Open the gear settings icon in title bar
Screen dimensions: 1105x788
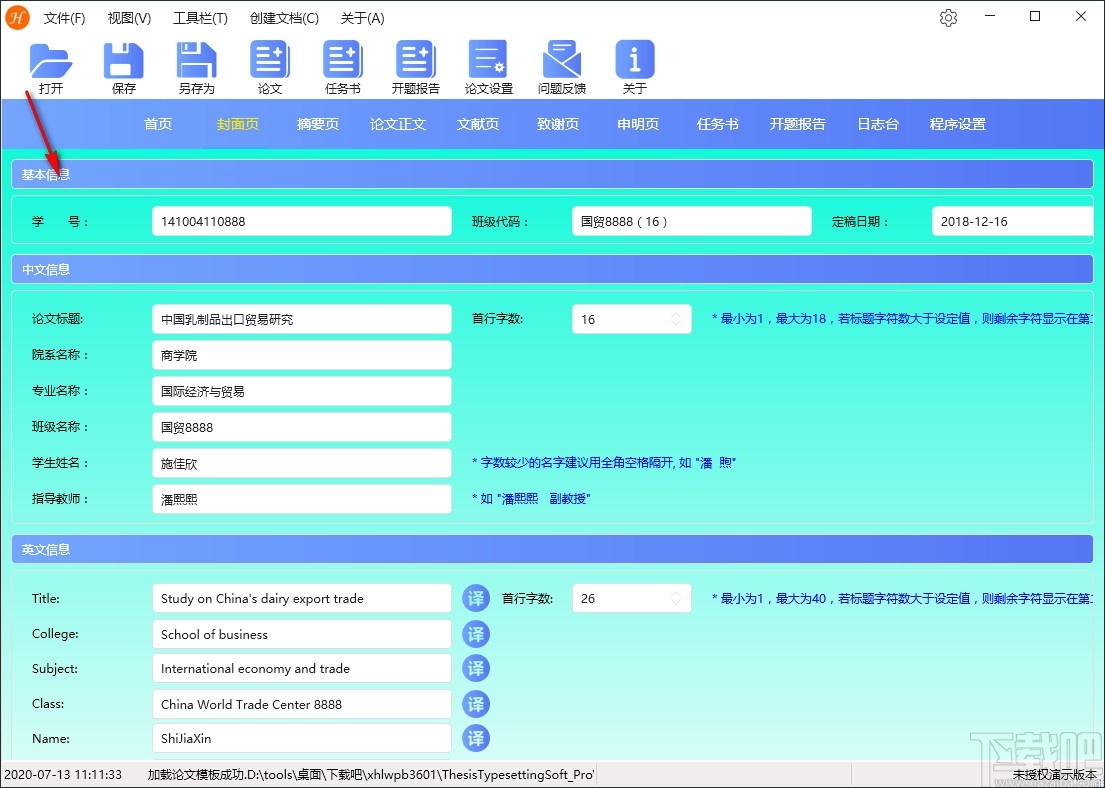click(949, 18)
